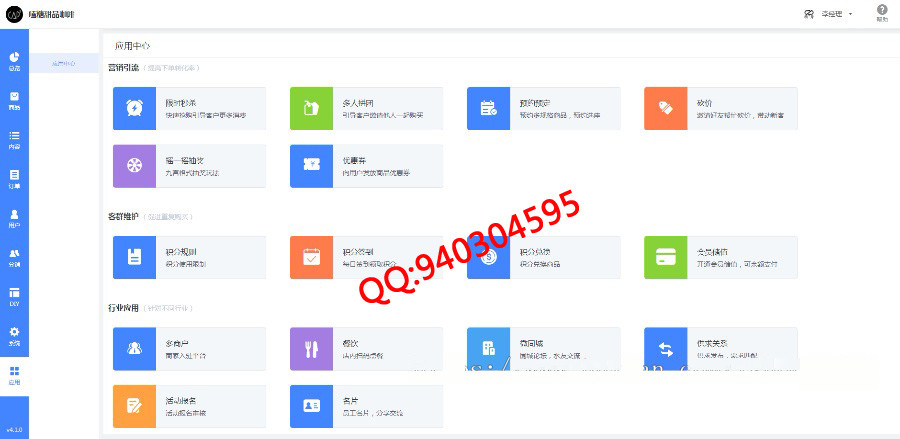This screenshot has height=439, width=900.
Task: Open the DIY section in left sidebar
Action: pos(14,296)
